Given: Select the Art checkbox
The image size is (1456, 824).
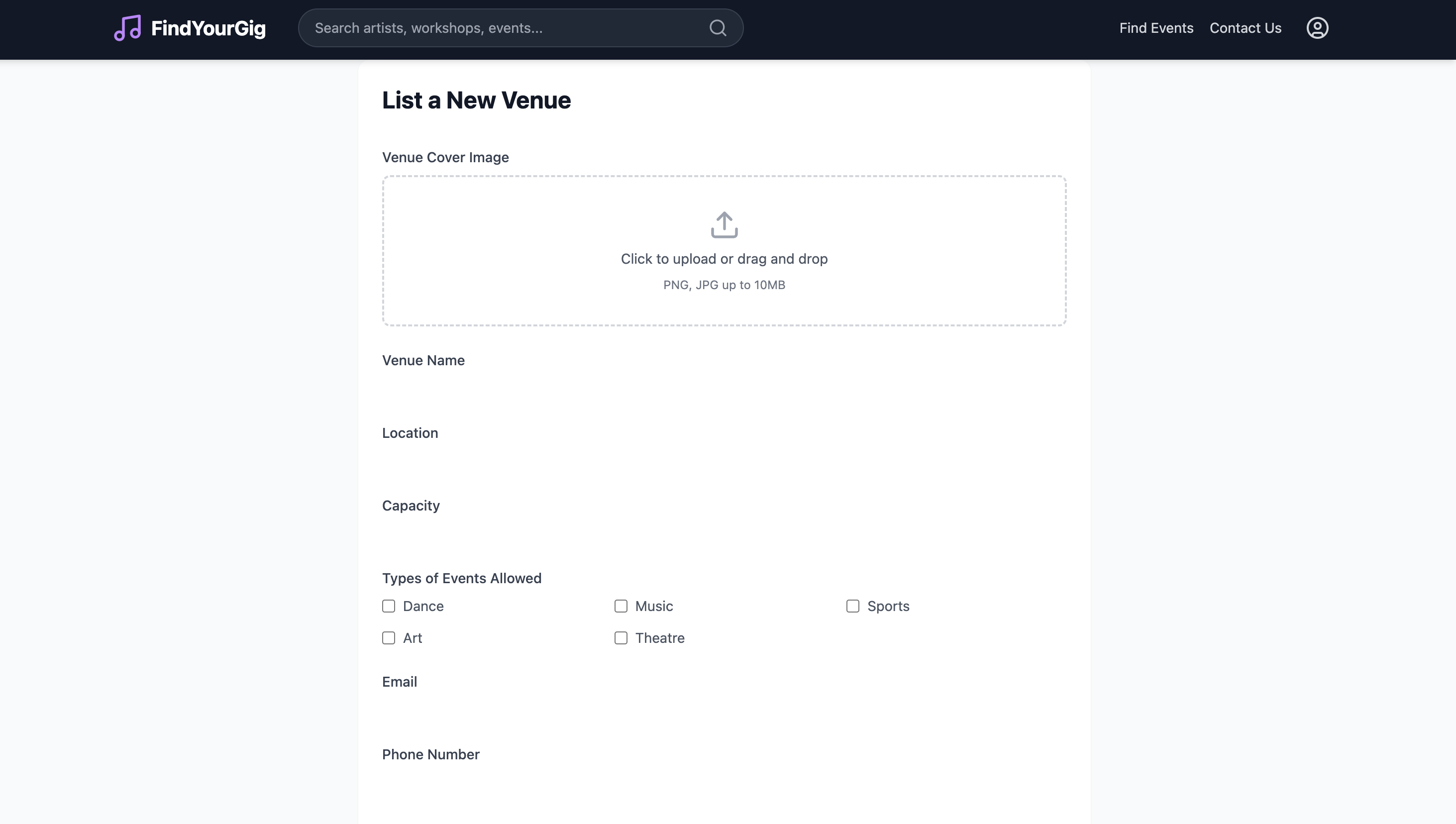Looking at the screenshot, I should (x=388, y=638).
